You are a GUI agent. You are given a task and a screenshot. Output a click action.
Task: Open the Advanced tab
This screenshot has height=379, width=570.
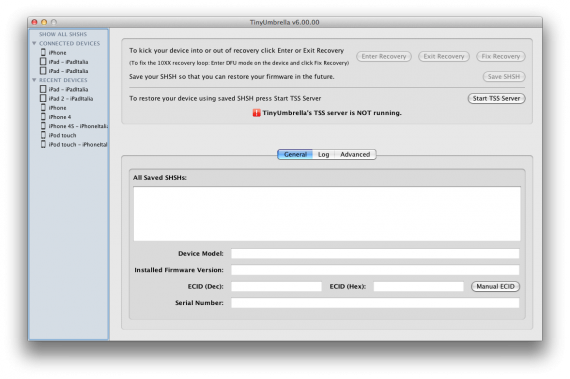(355, 154)
